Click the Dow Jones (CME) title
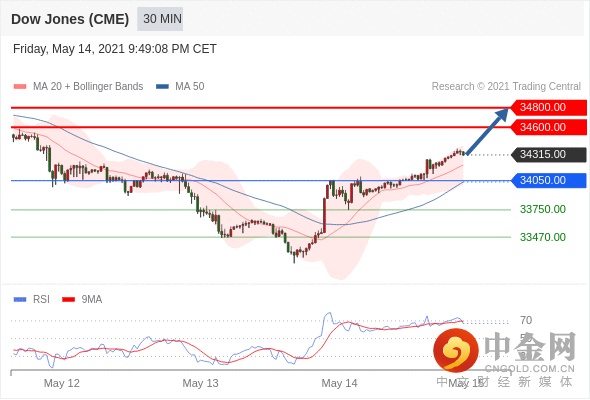 (70, 19)
